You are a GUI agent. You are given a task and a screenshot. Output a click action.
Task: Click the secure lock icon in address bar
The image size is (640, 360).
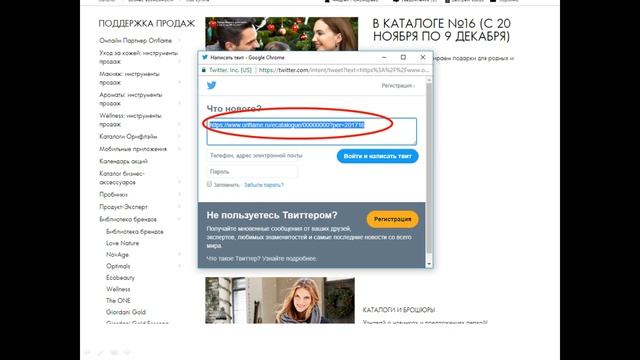(204, 70)
